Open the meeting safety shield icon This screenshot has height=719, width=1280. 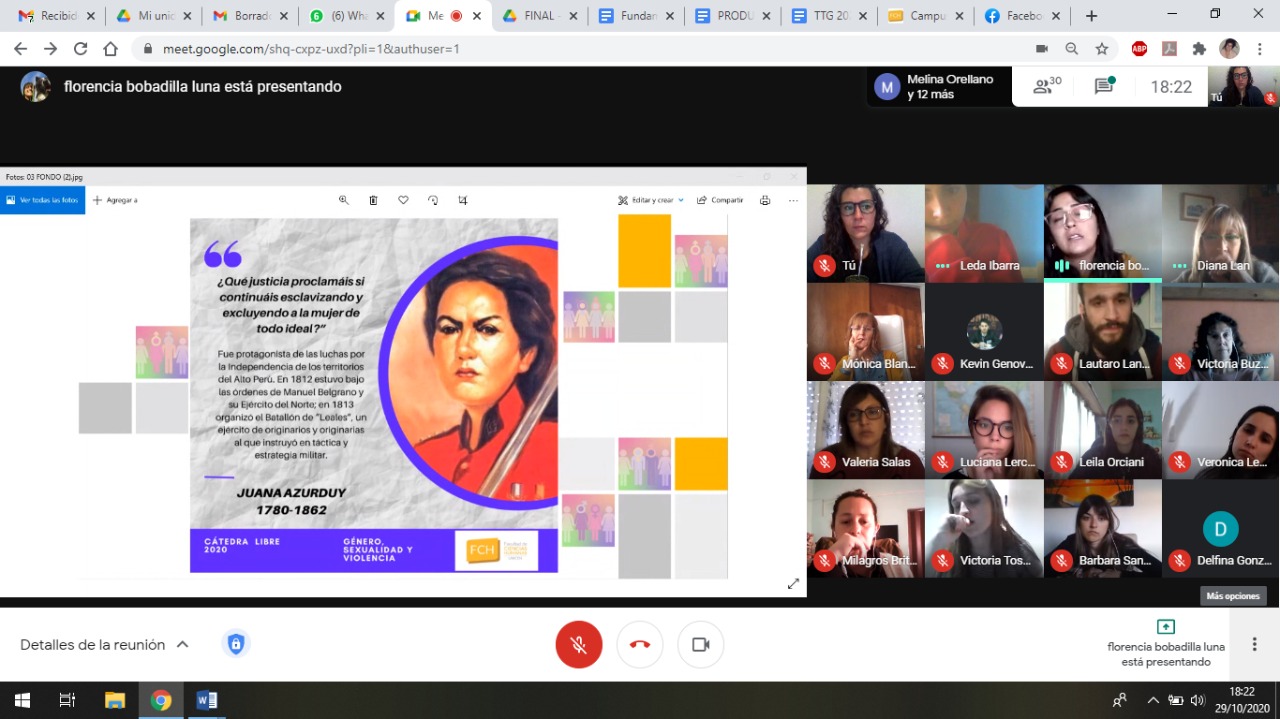[235, 644]
